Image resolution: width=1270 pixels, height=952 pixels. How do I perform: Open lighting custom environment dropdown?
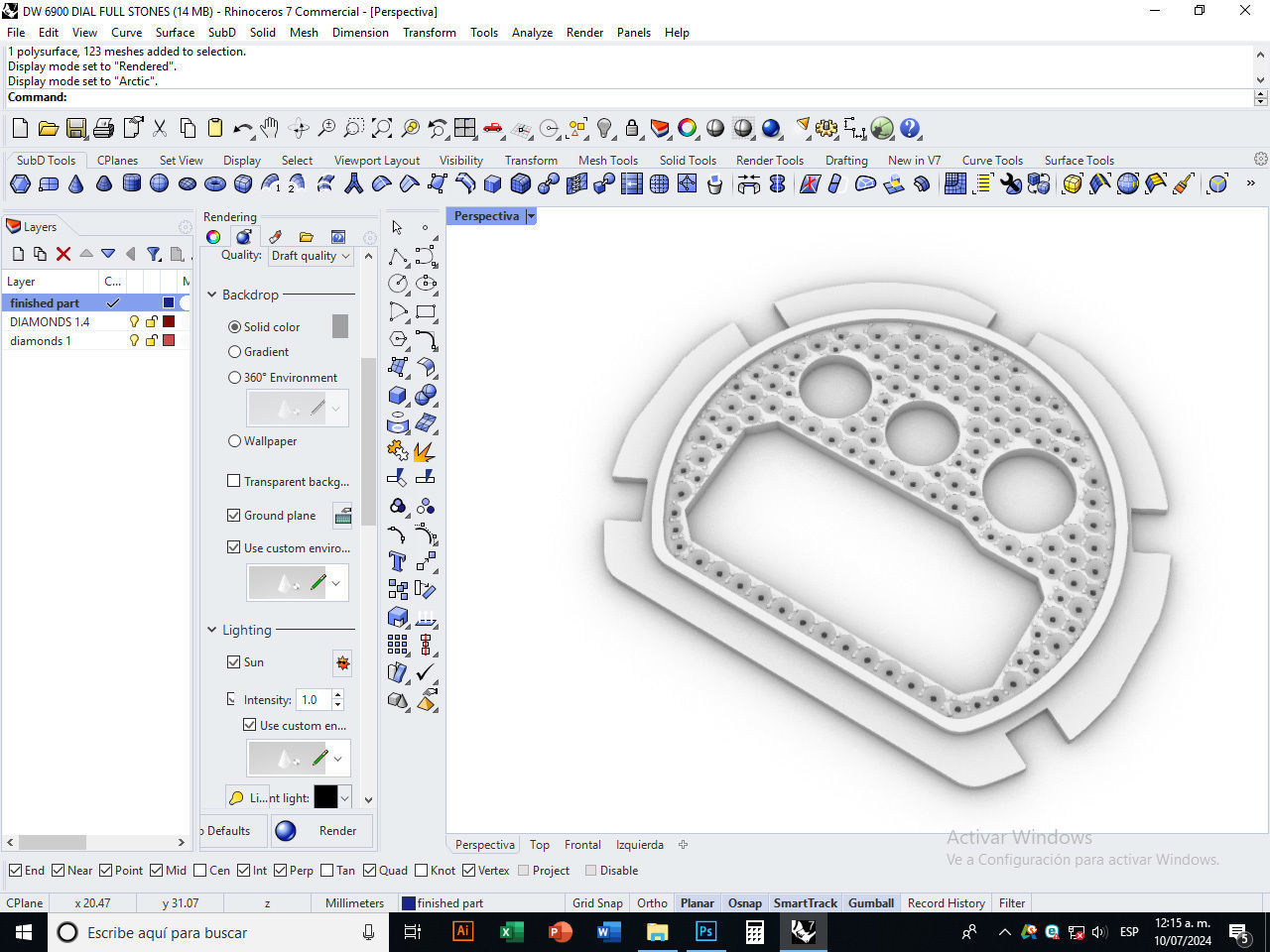tap(338, 759)
